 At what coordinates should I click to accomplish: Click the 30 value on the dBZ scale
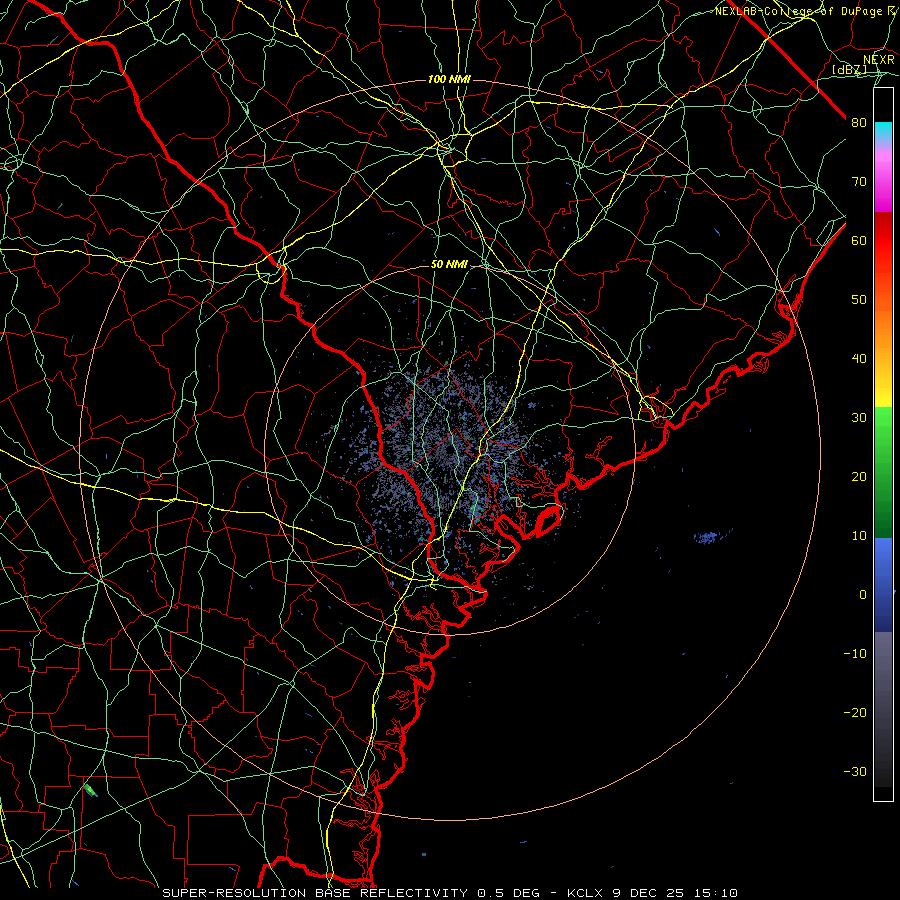[x=859, y=418]
